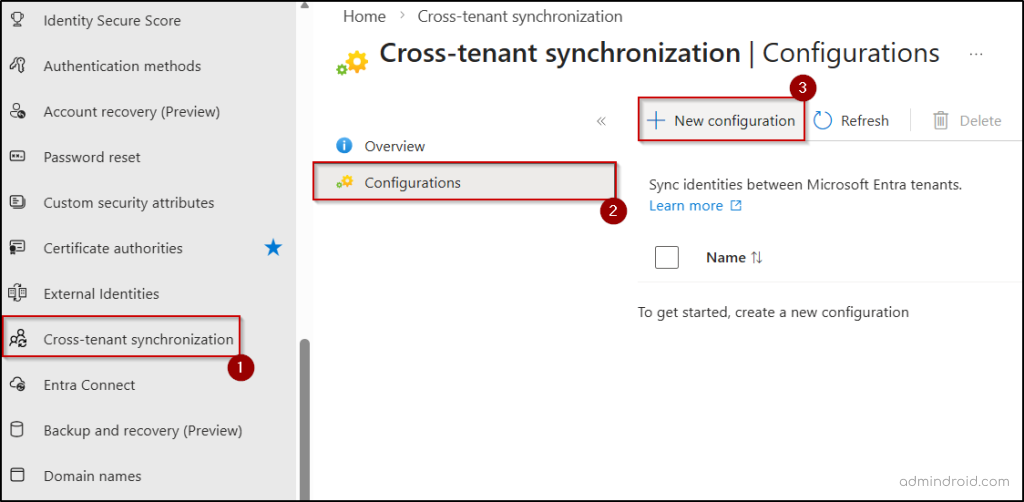Viewport: 1024px width, 502px height.
Task: Collapse the resource menu with double chevron
Action: tap(601, 121)
